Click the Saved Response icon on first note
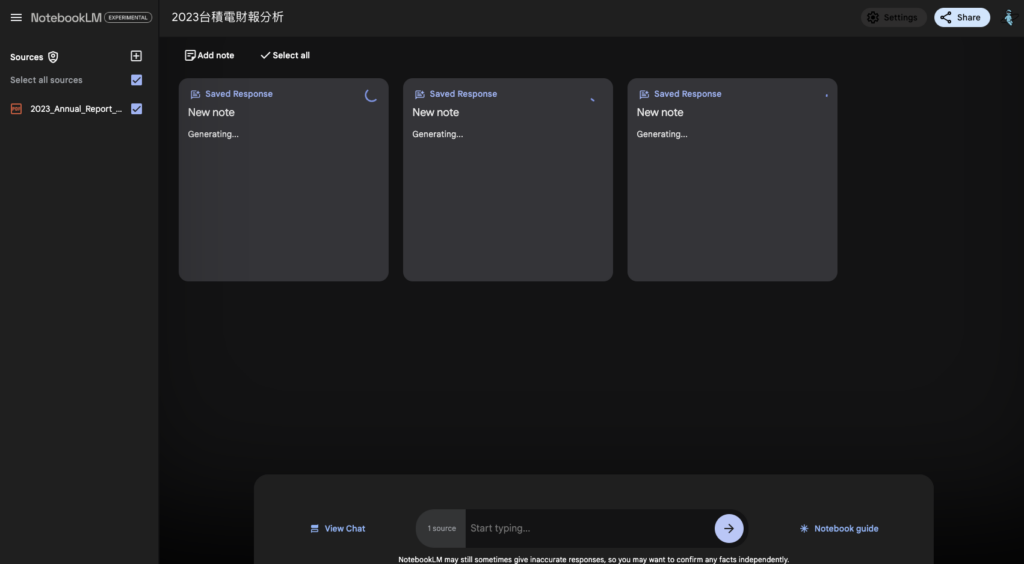The image size is (1024, 564). [x=195, y=94]
